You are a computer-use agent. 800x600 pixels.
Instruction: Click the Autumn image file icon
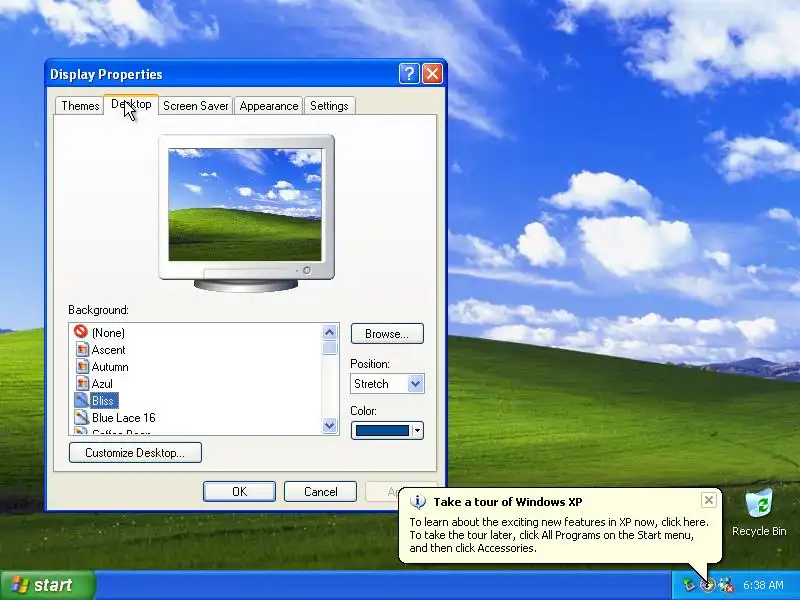82,366
